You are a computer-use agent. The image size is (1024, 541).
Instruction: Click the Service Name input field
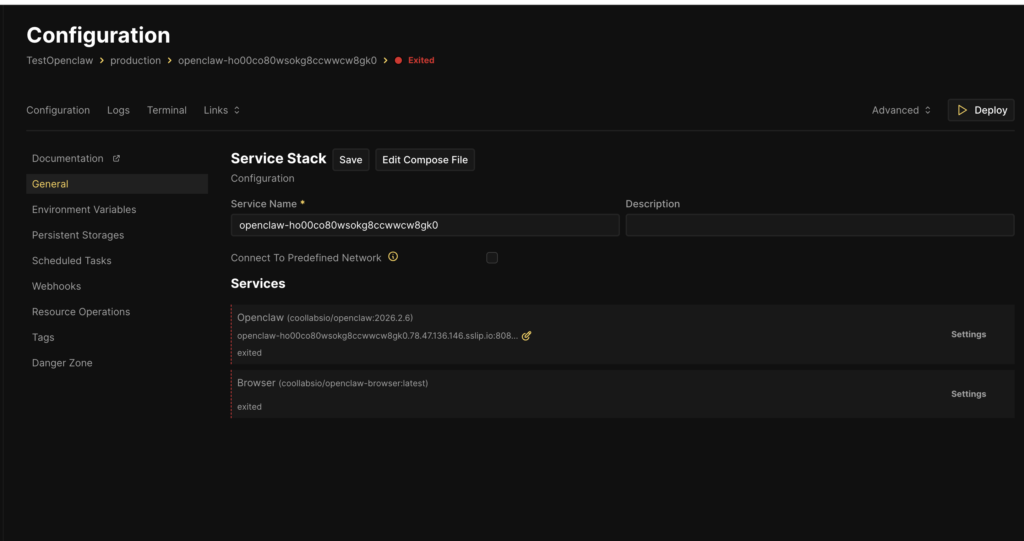pyautogui.click(x=424, y=225)
